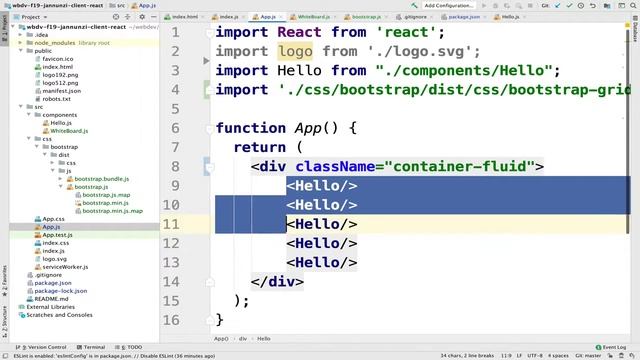
Task: Click the Build project hammer icon
Action: coord(414,6)
